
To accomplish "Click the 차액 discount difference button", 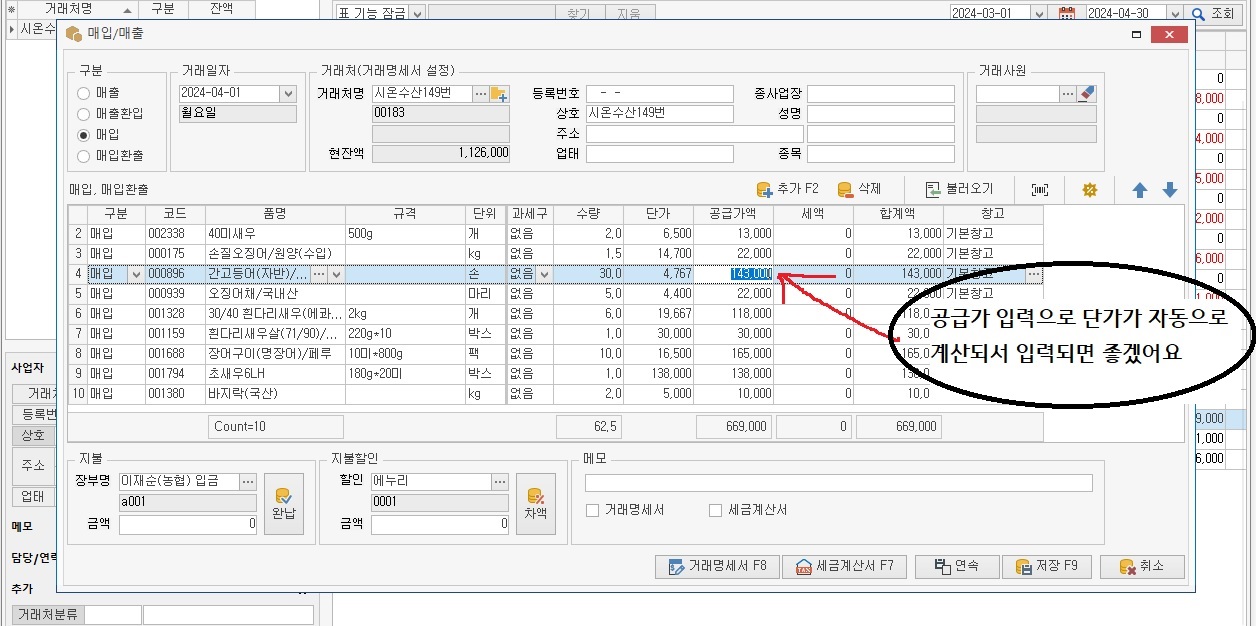I will pyautogui.click(x=535, y=503).
